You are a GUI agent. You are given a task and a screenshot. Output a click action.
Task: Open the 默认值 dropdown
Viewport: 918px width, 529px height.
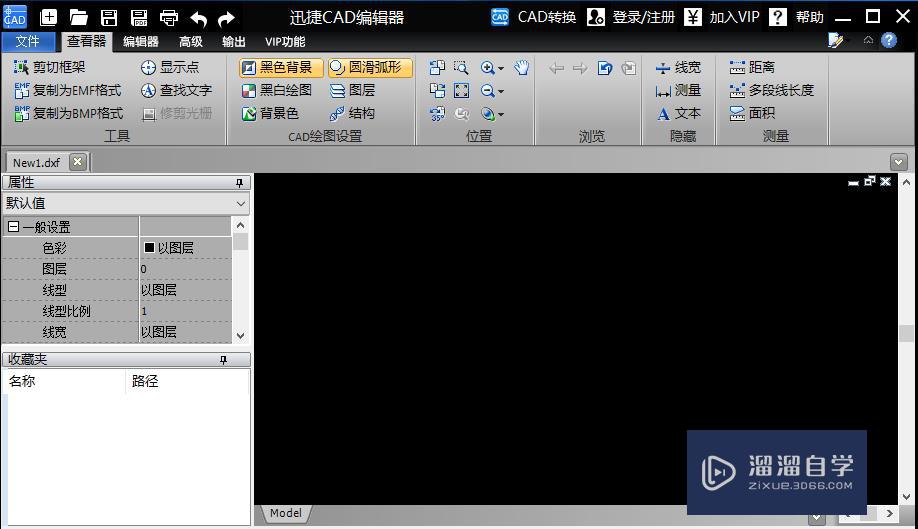126,203
